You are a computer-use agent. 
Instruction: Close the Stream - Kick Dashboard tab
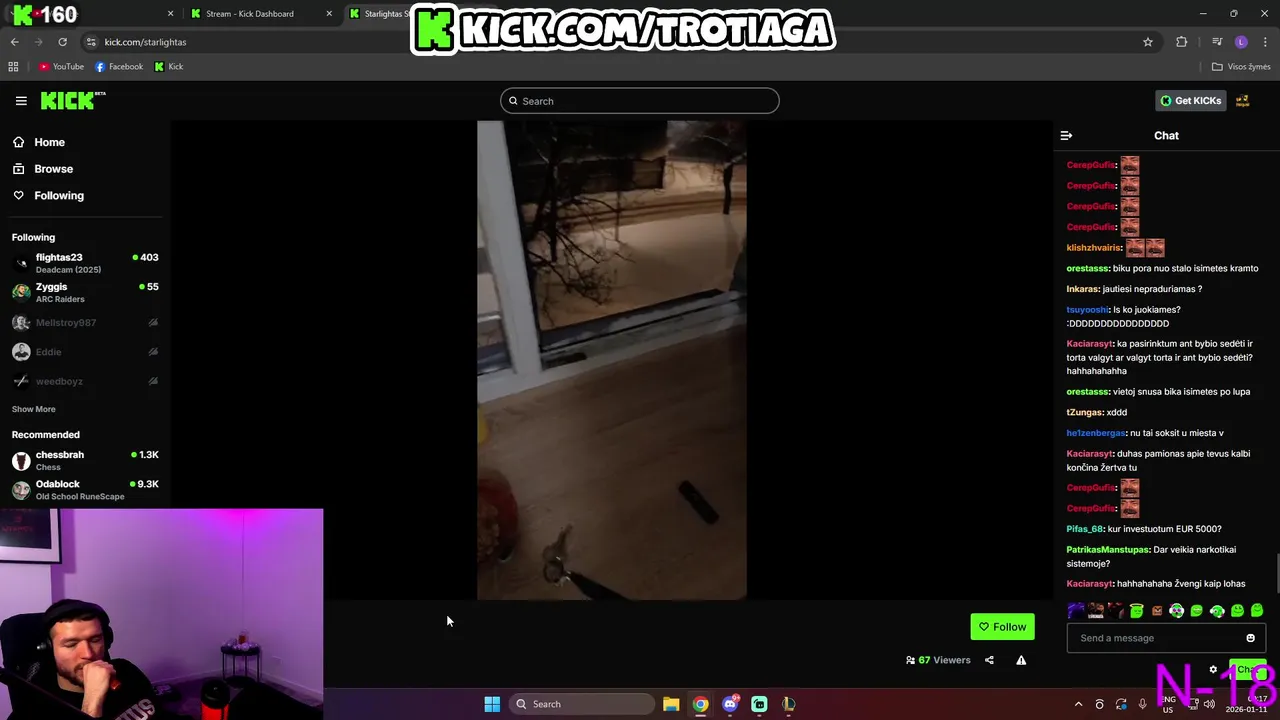point(329,14)
